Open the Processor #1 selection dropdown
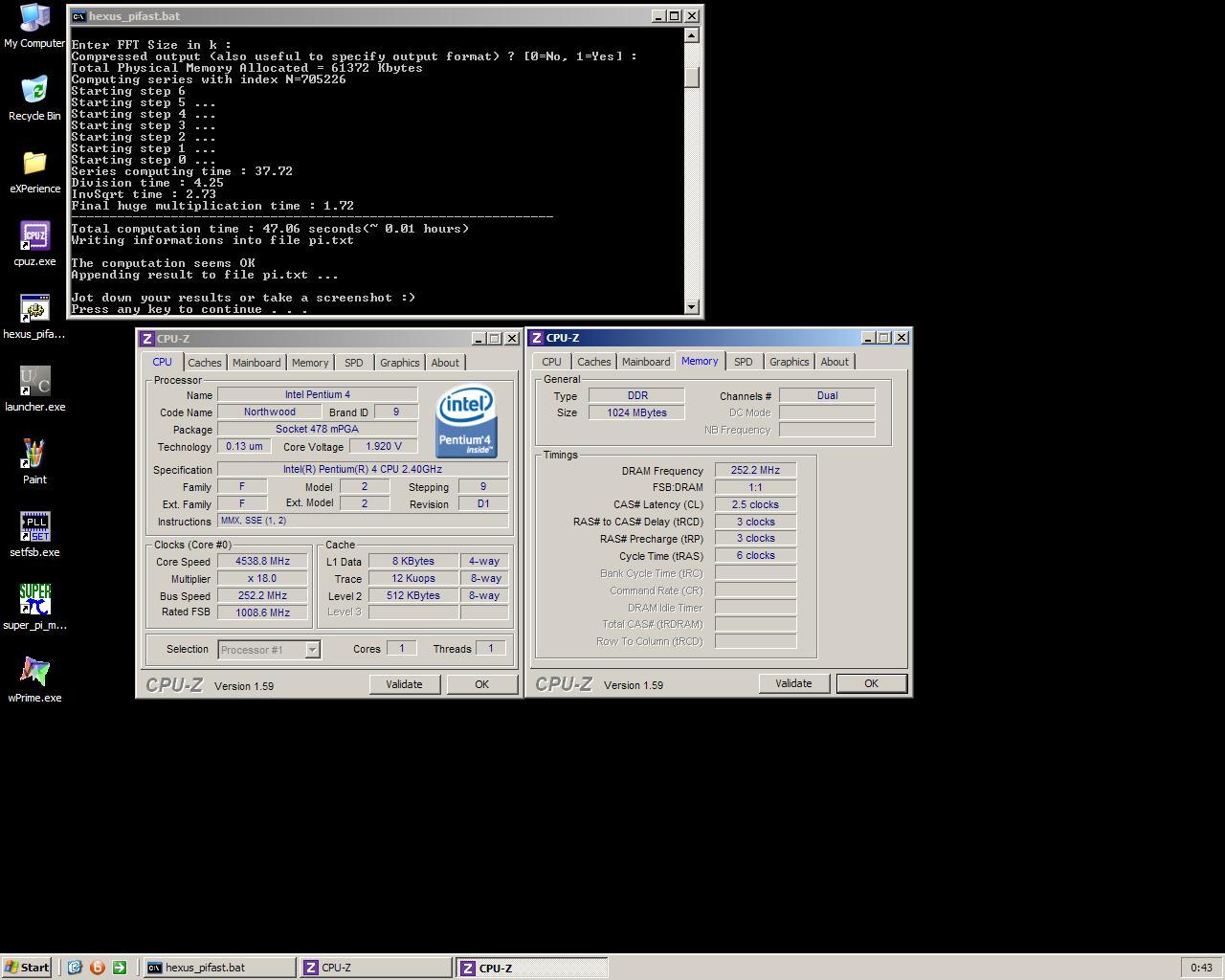Image resolution: width=1225 pixels, height=980 pixels. 312,650
